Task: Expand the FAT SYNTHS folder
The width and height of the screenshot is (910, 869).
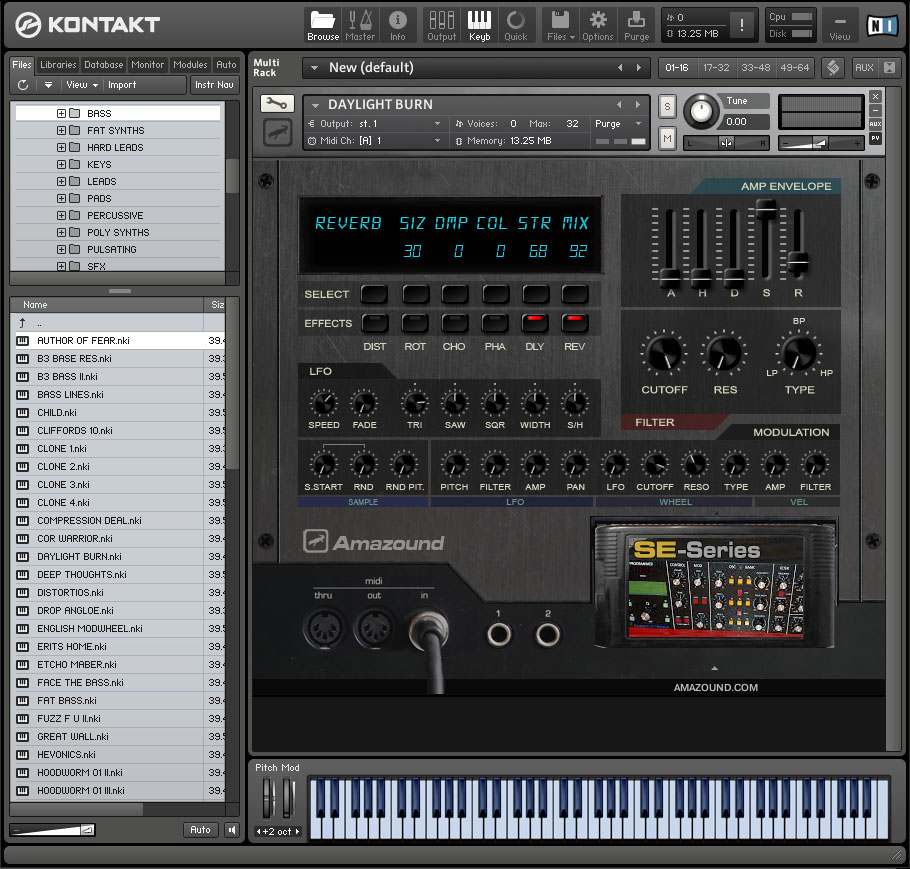Action: click(61, 131)
